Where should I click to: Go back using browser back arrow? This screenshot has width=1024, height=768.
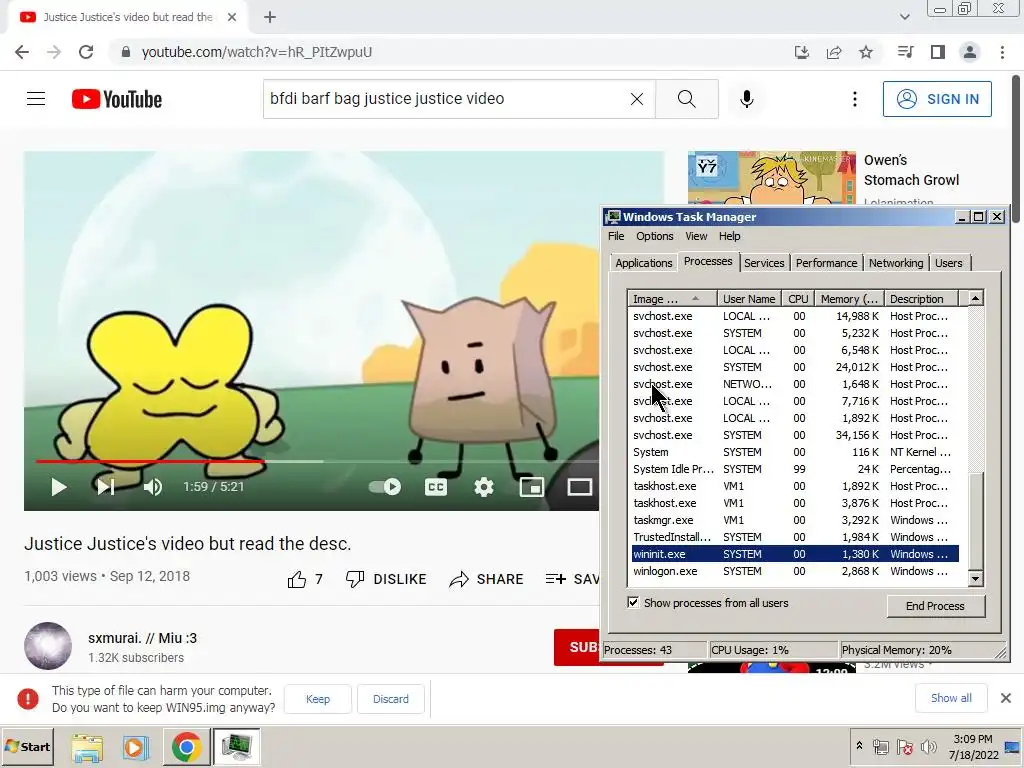[22, 52]
